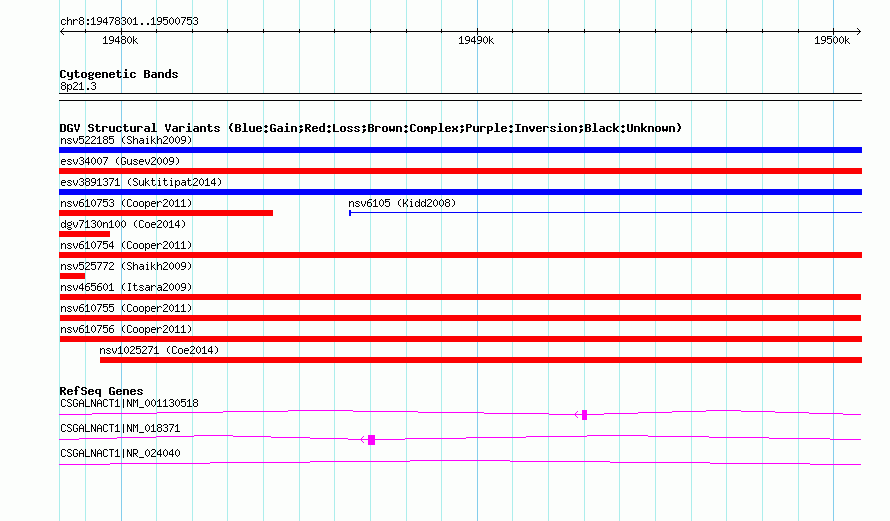Click the 19480k ruler label
The image size is (890, 521).
tap(120, 40)
